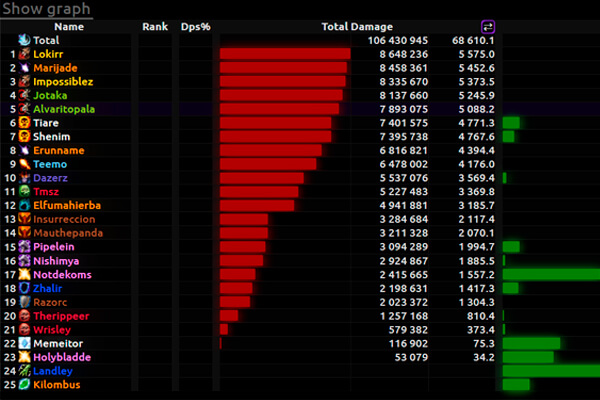Click the class icon beside Memeitor

[x=24, y=343]
